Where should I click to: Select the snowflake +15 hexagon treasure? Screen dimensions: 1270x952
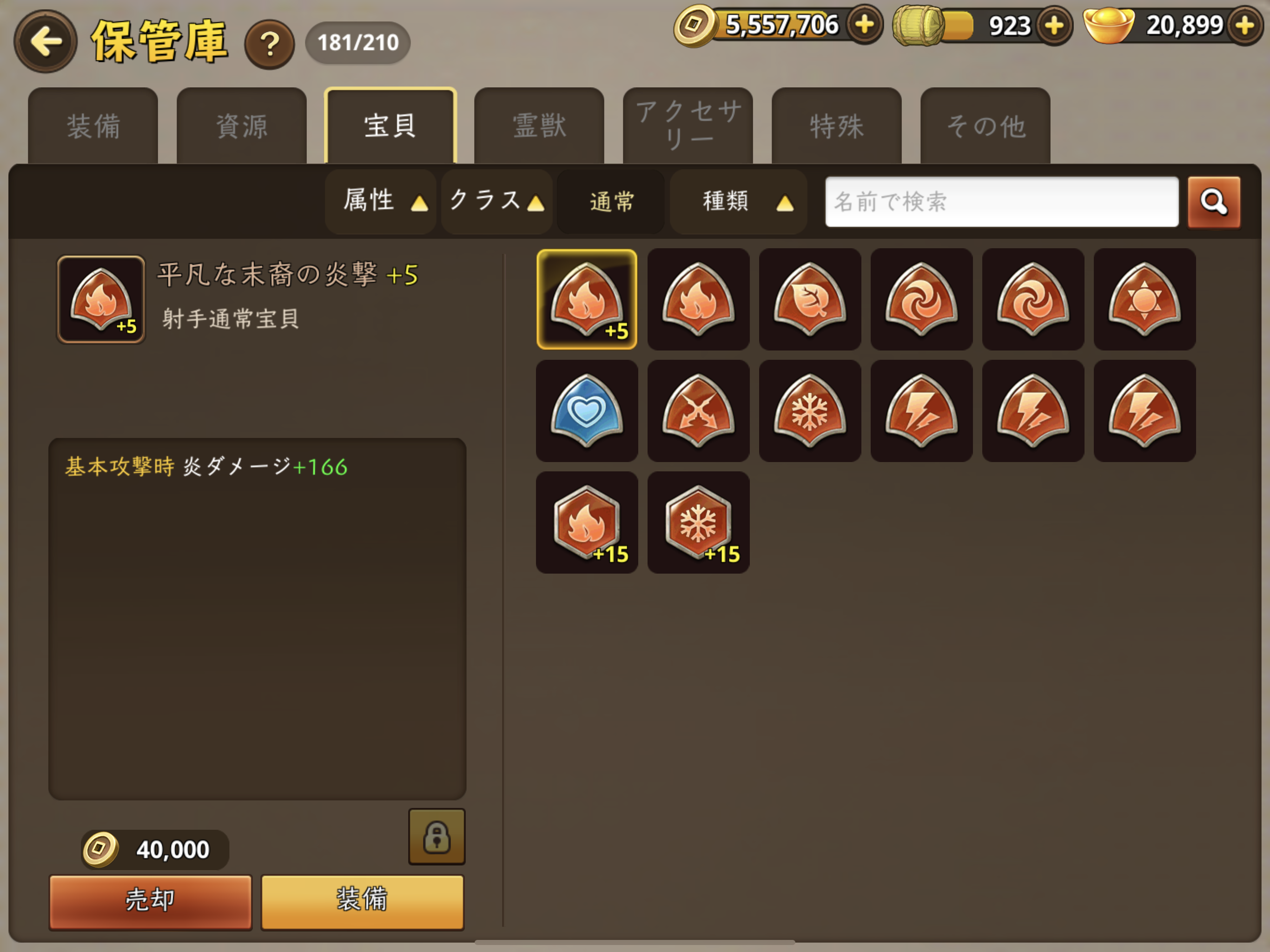tap(698, 522)
